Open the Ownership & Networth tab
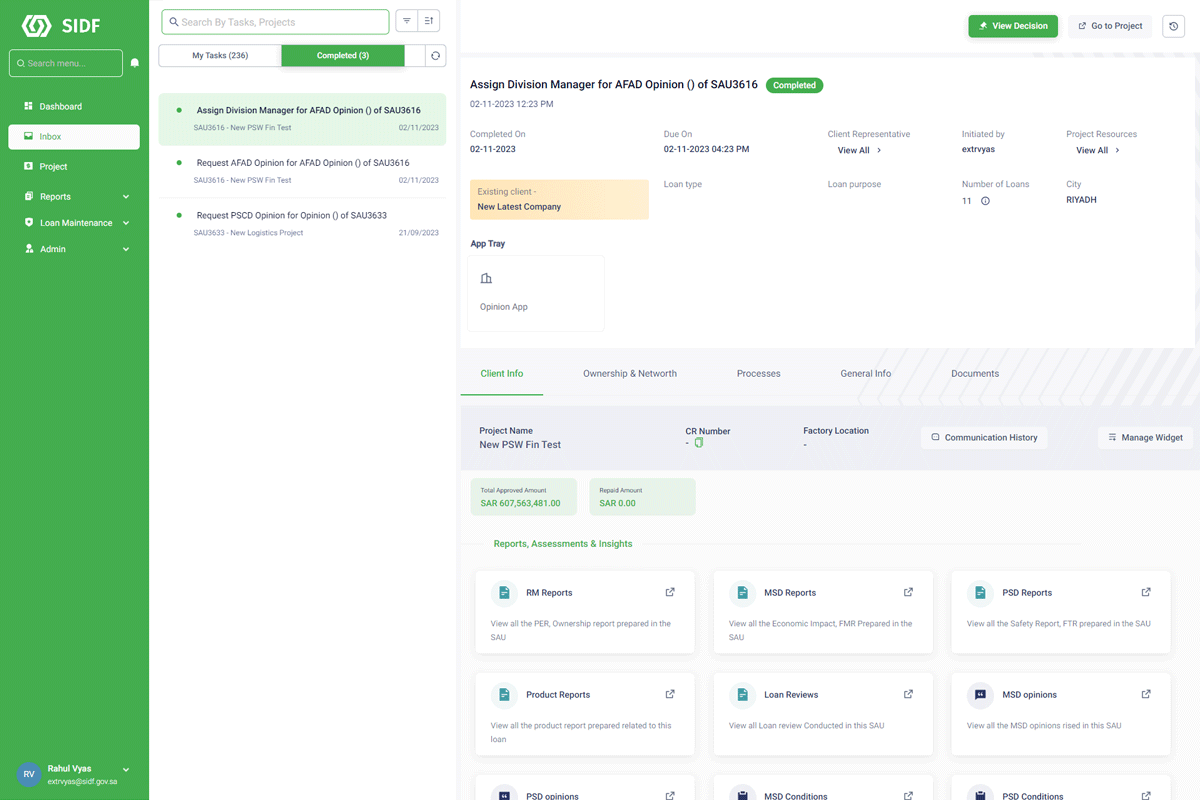The width and height of the screenshot is (1200, 800). click(x=630, y=374)
